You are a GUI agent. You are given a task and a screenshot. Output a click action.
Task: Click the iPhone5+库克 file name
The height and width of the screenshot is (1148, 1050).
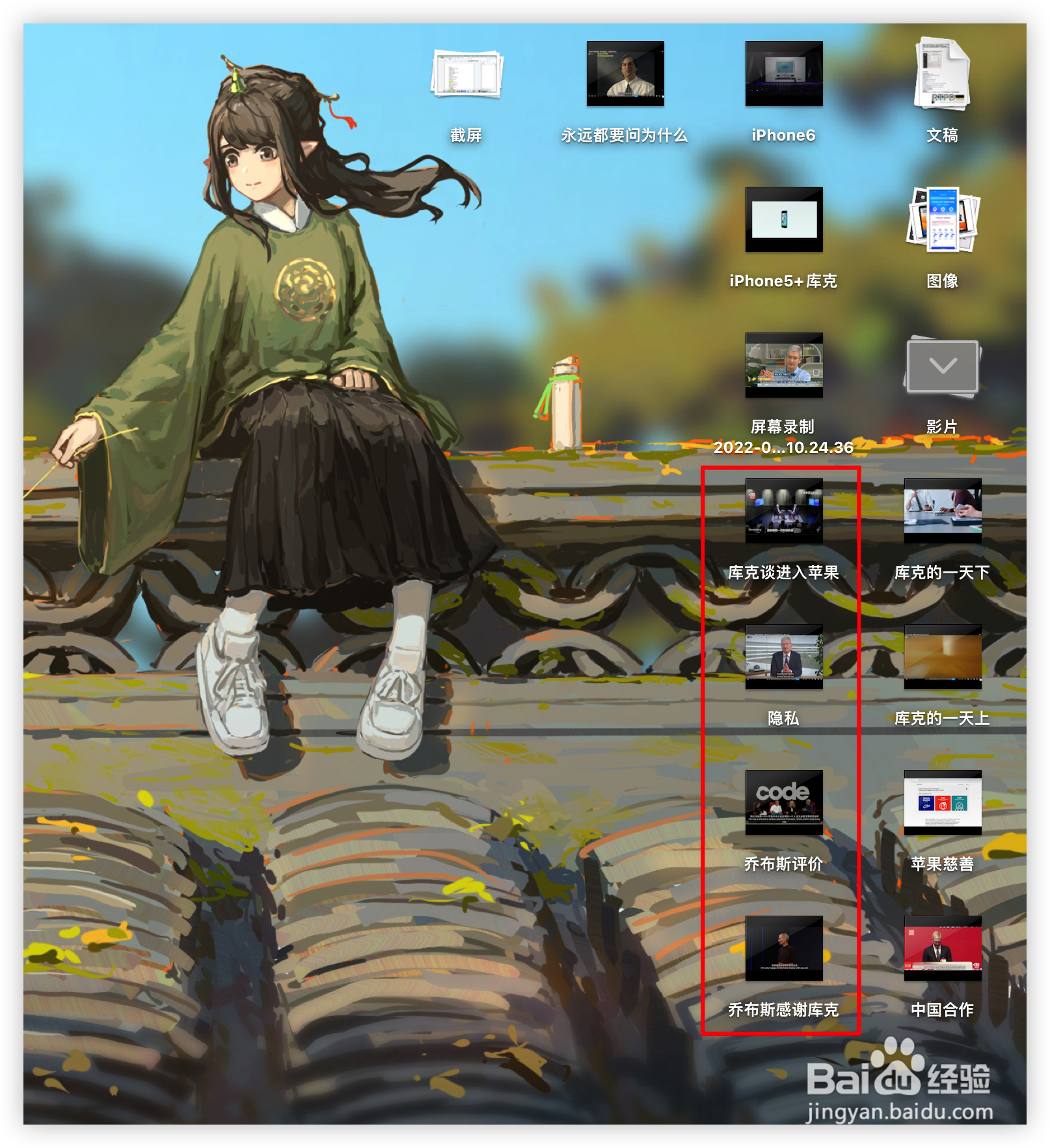(784, 281)
